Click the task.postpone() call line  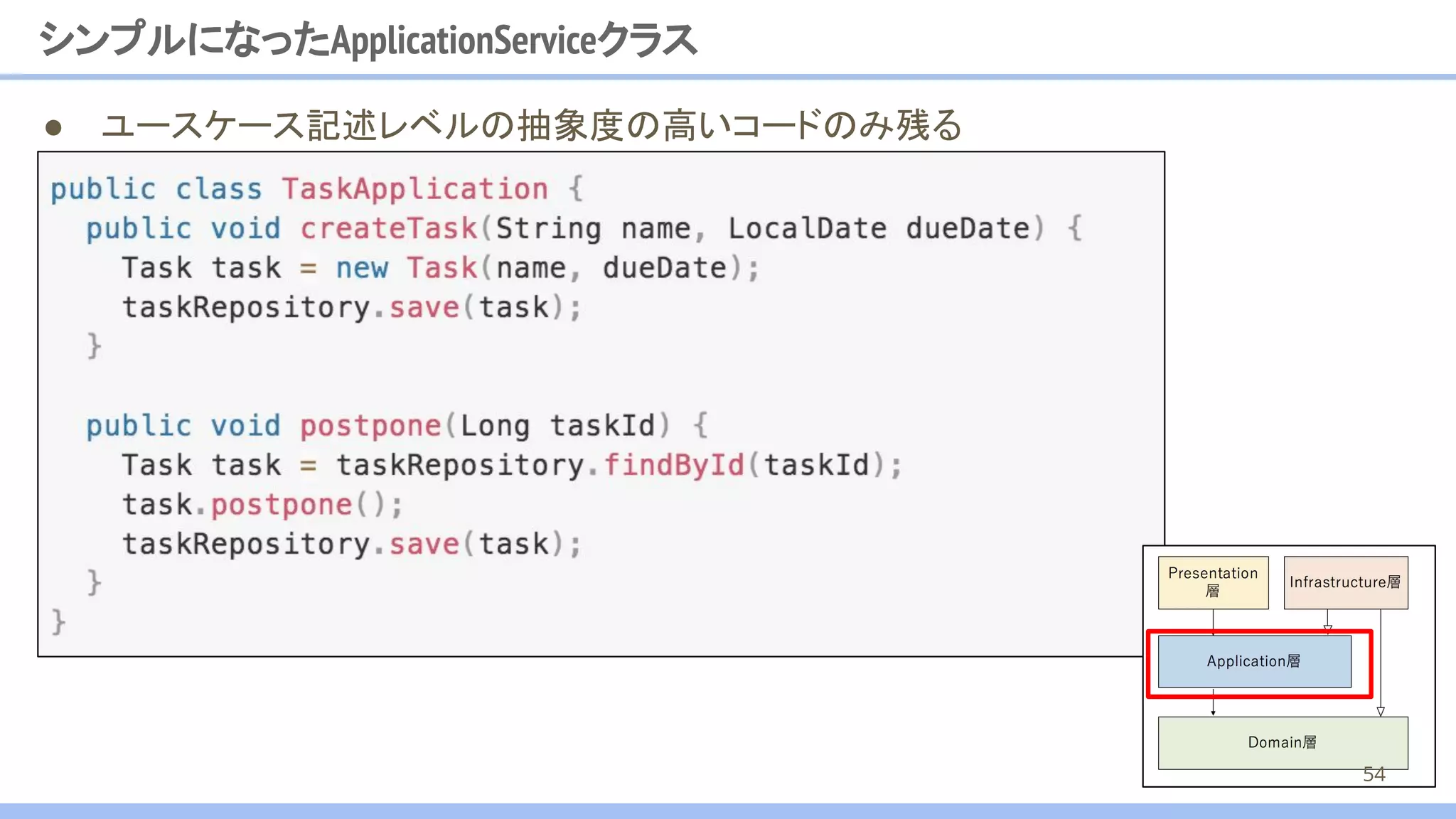(x=262, y=505)
